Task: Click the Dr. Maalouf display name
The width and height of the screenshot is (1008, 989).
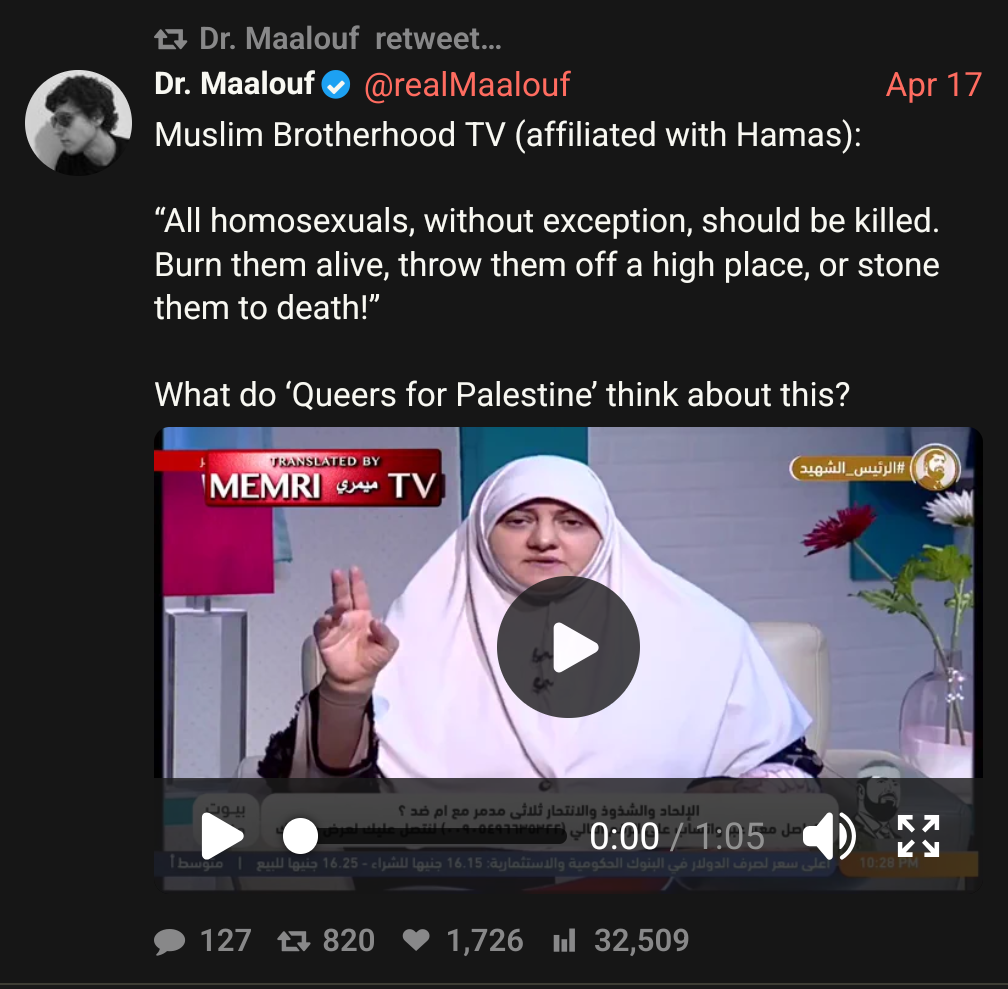Action: pos(235,84)
